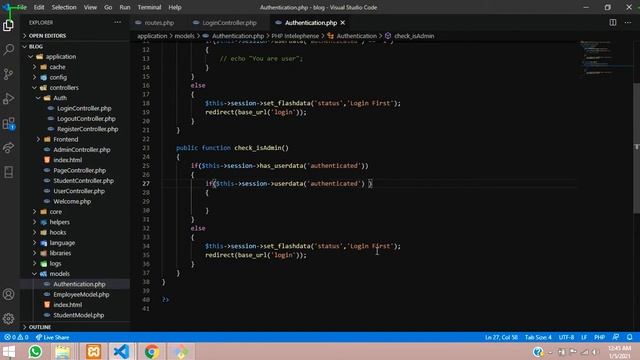Open Live Share activity bar icon

9,148
